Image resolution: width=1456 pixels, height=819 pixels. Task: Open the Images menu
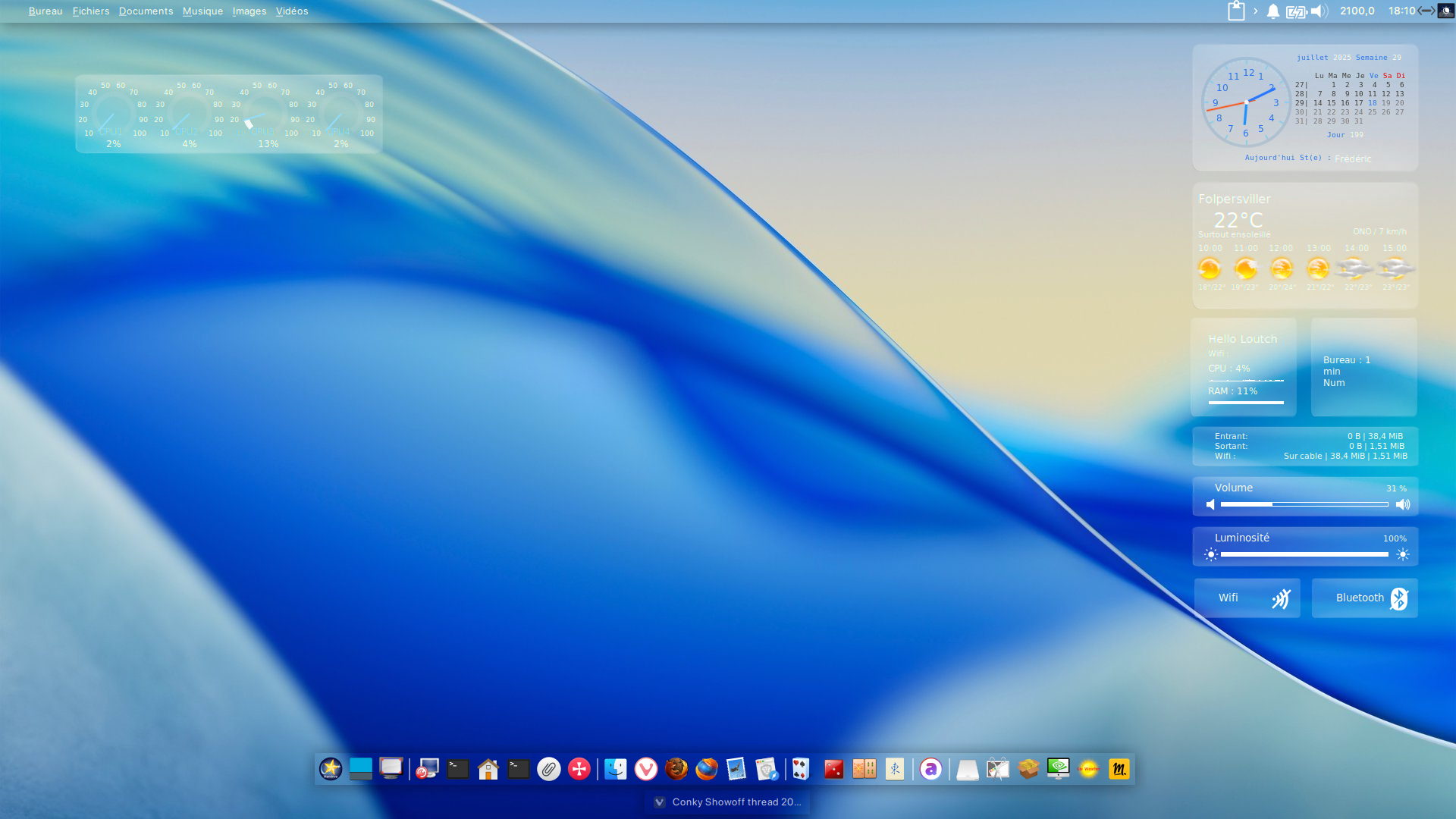(249, 11)
